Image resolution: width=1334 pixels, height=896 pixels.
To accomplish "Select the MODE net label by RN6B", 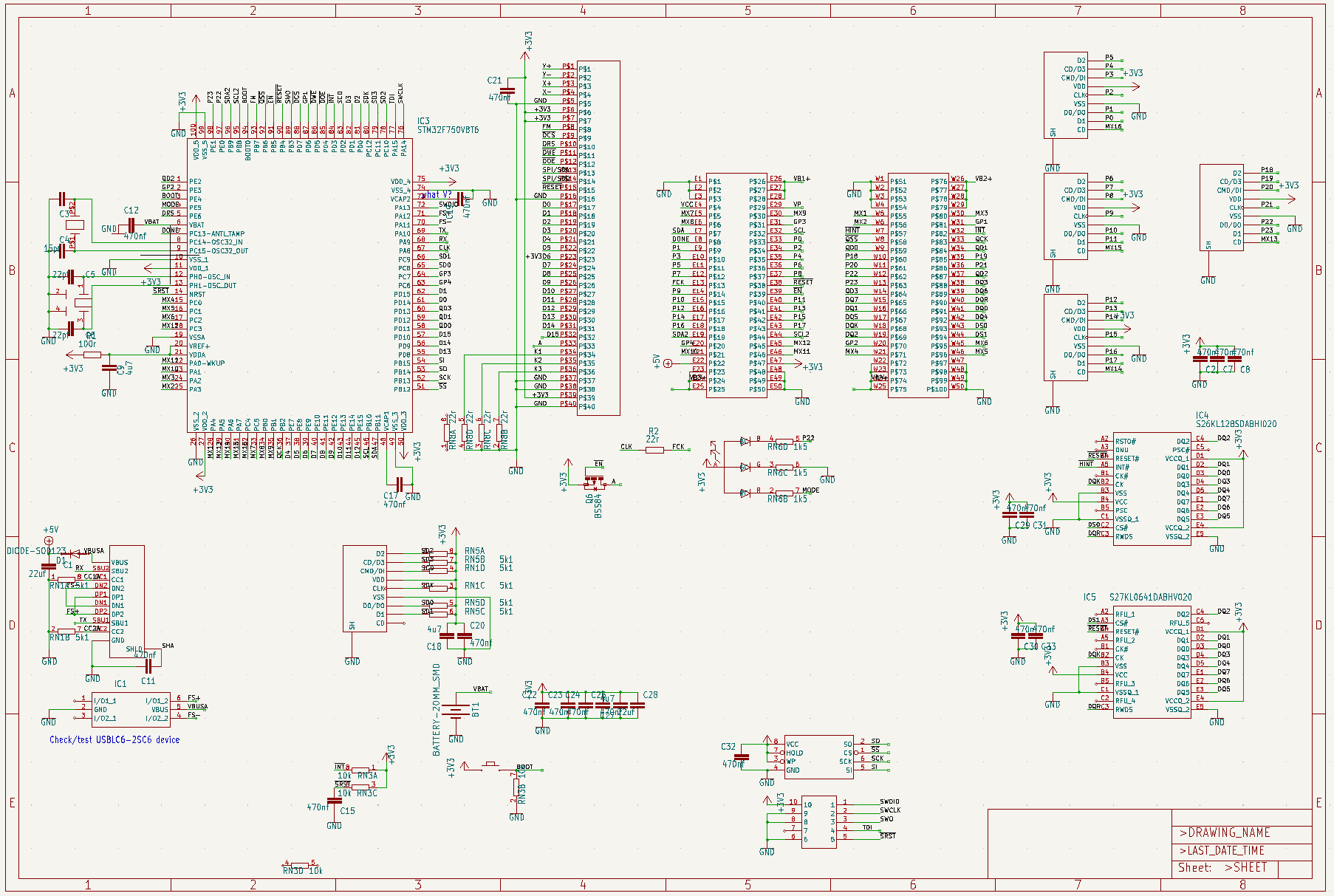I will (x=810, y=490).
